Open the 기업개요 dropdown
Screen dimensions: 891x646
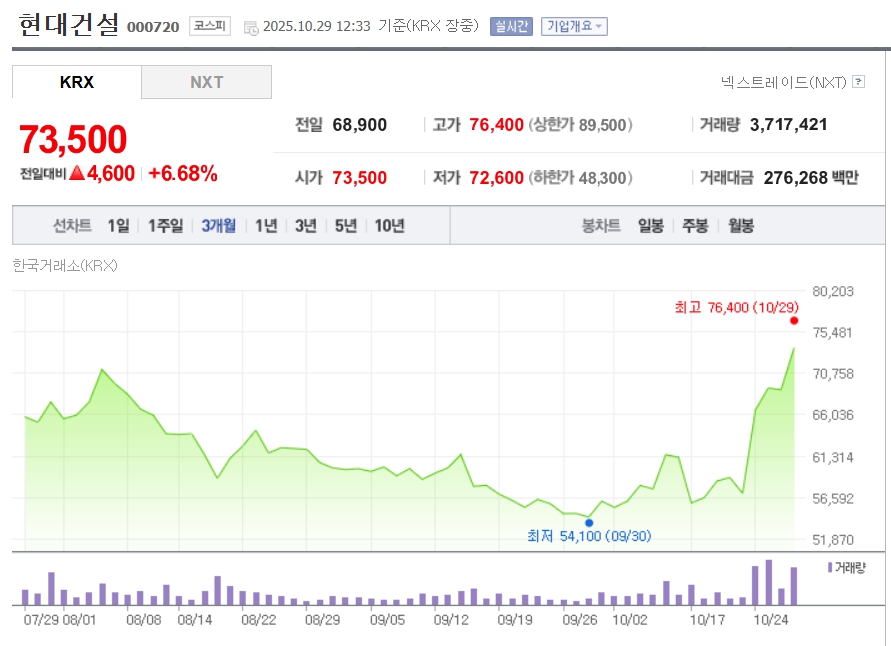tap(574, 26)
